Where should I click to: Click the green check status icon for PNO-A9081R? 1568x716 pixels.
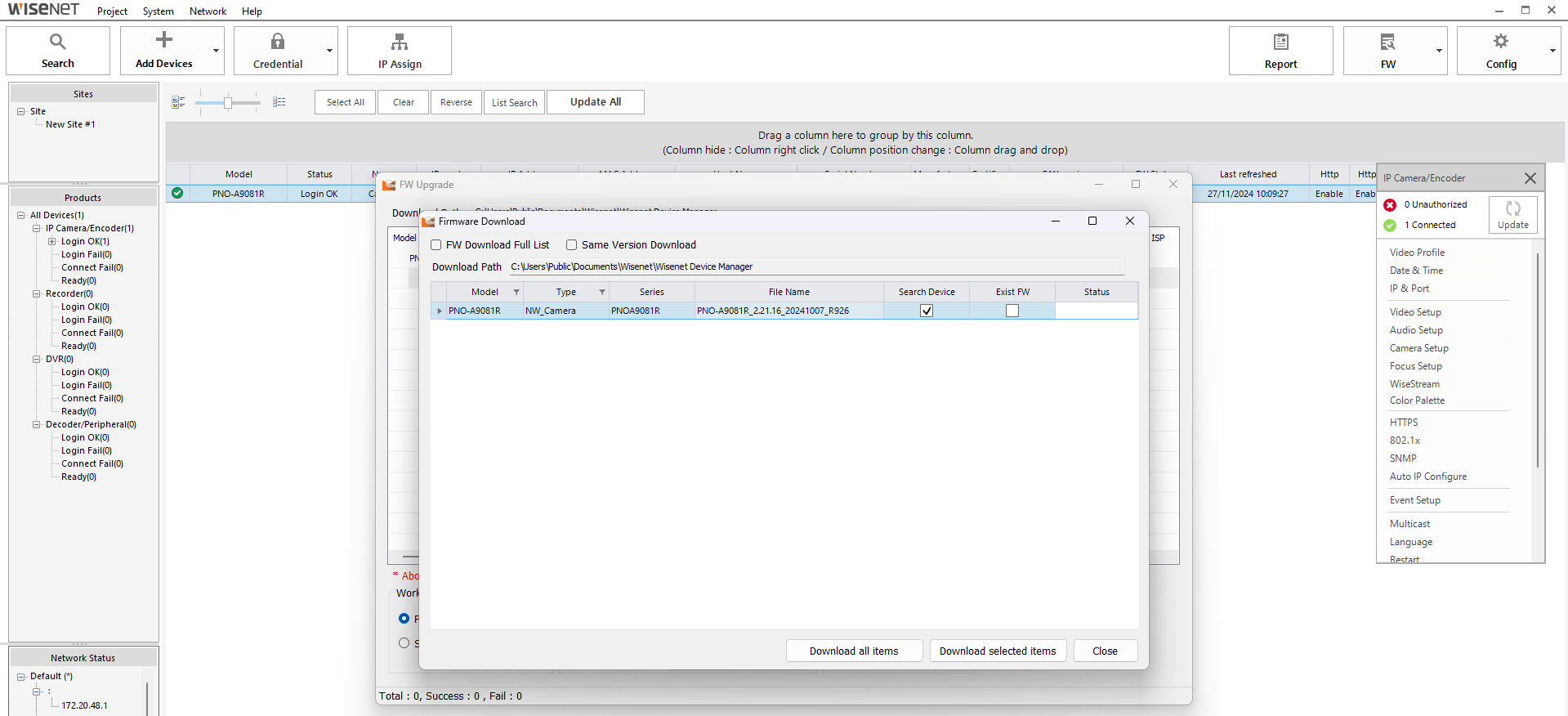click(177, 194)
